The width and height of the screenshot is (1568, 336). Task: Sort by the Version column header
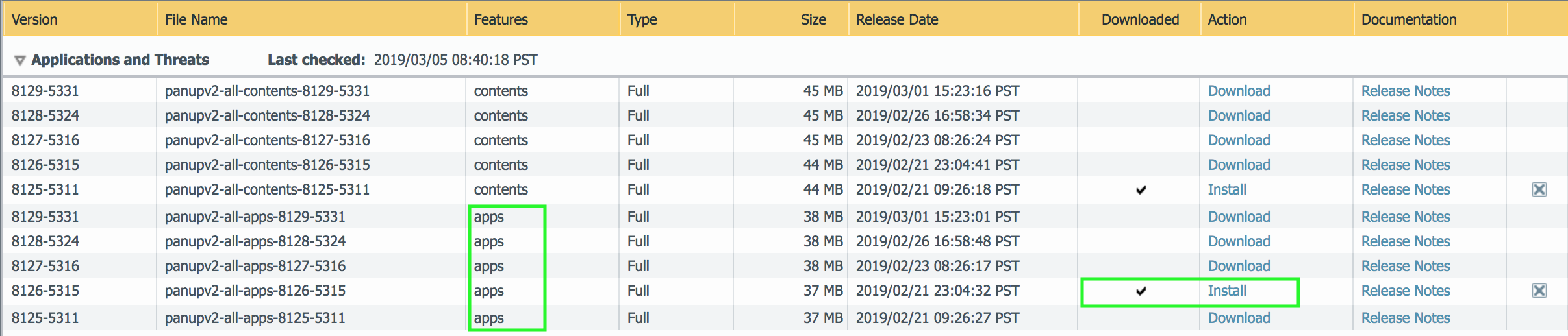[x=34, y=19]
